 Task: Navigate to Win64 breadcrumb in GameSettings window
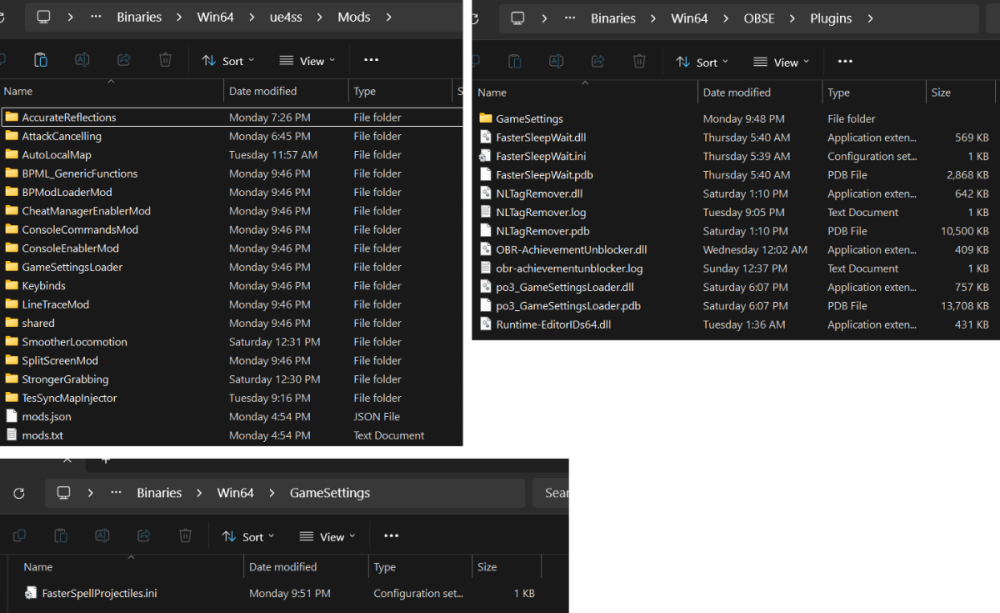(235, 493)
